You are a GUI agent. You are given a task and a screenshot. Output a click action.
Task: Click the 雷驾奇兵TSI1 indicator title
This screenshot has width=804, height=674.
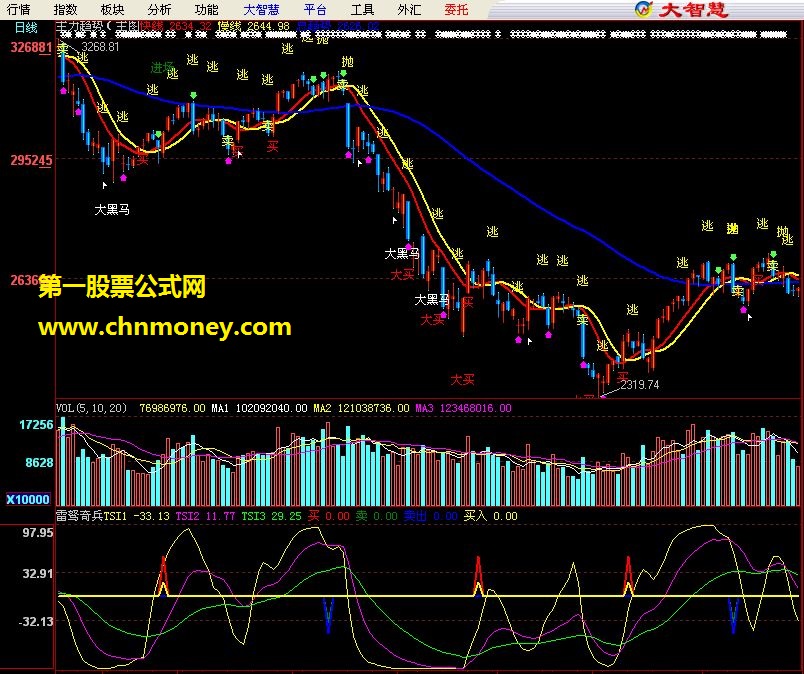[x=91, y=516]
